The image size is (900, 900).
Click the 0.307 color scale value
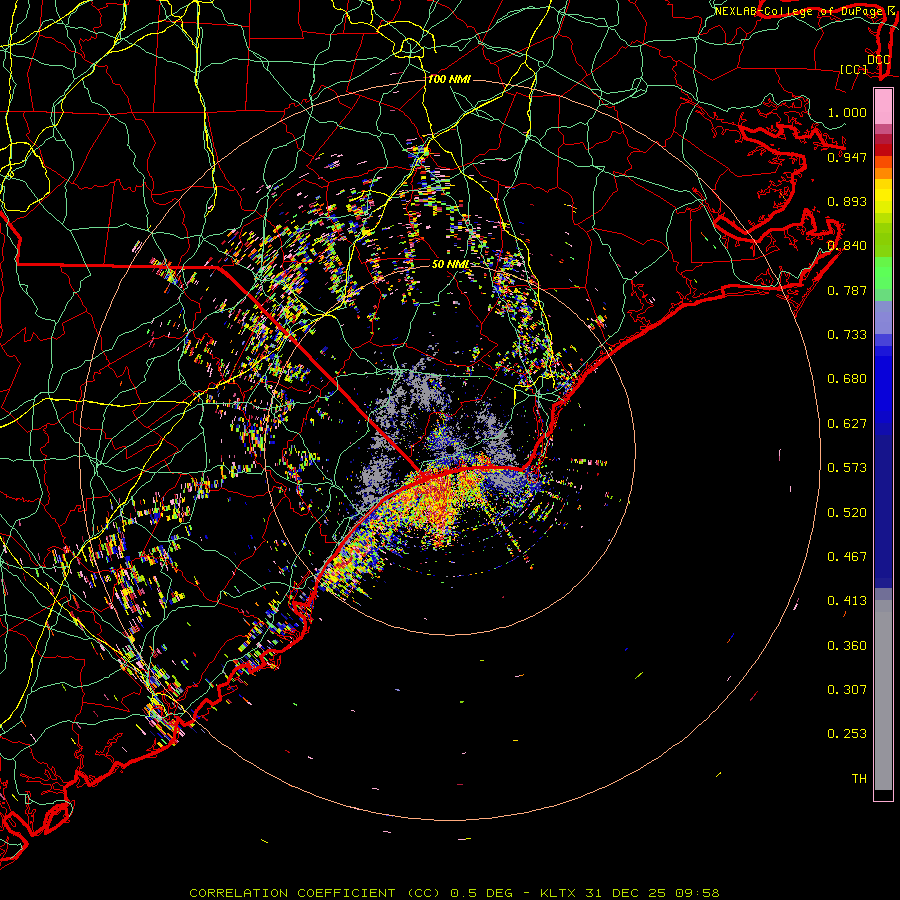click(x=847, y=690)
